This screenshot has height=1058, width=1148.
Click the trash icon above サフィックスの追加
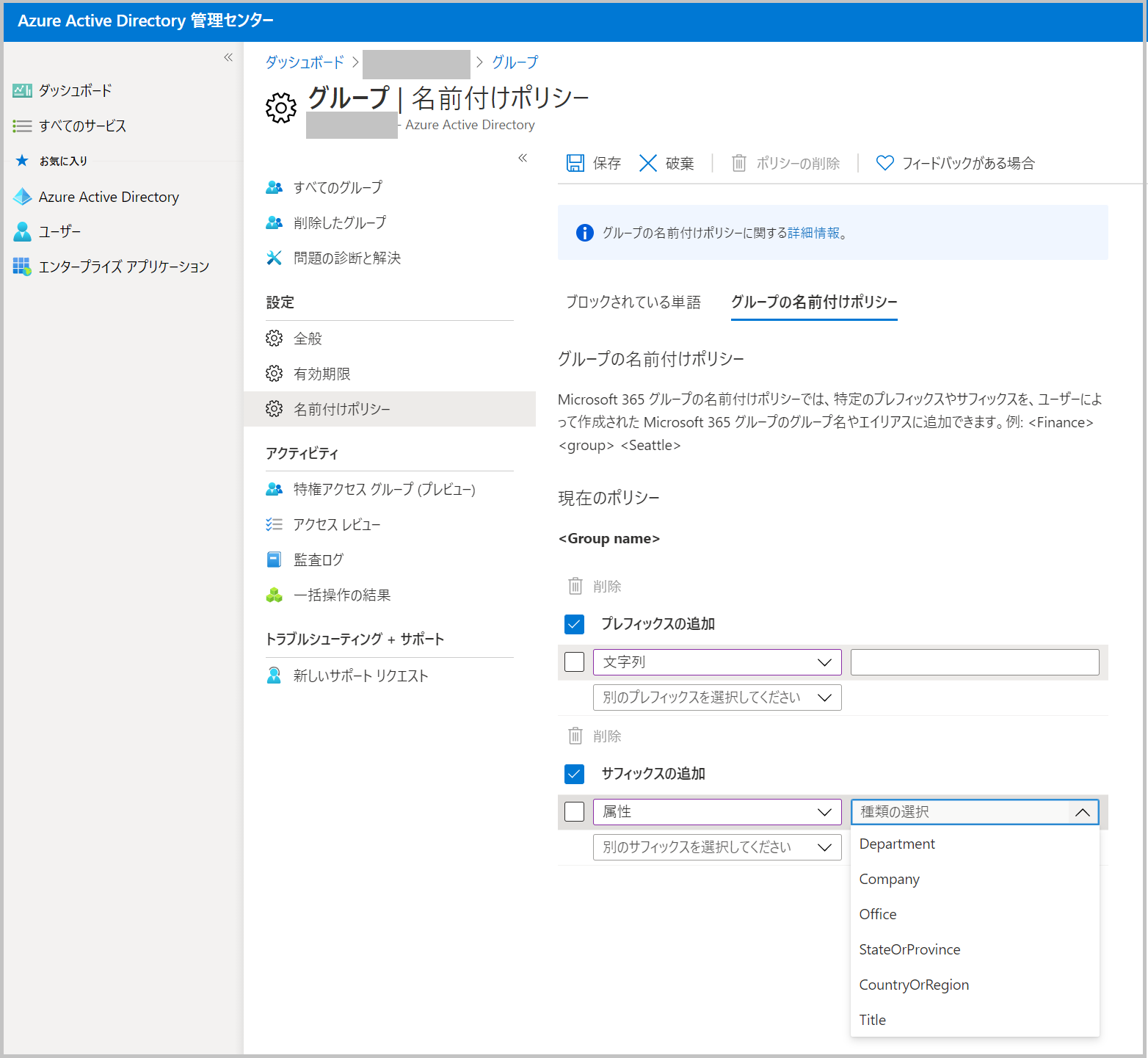click(x=575, y=736)
